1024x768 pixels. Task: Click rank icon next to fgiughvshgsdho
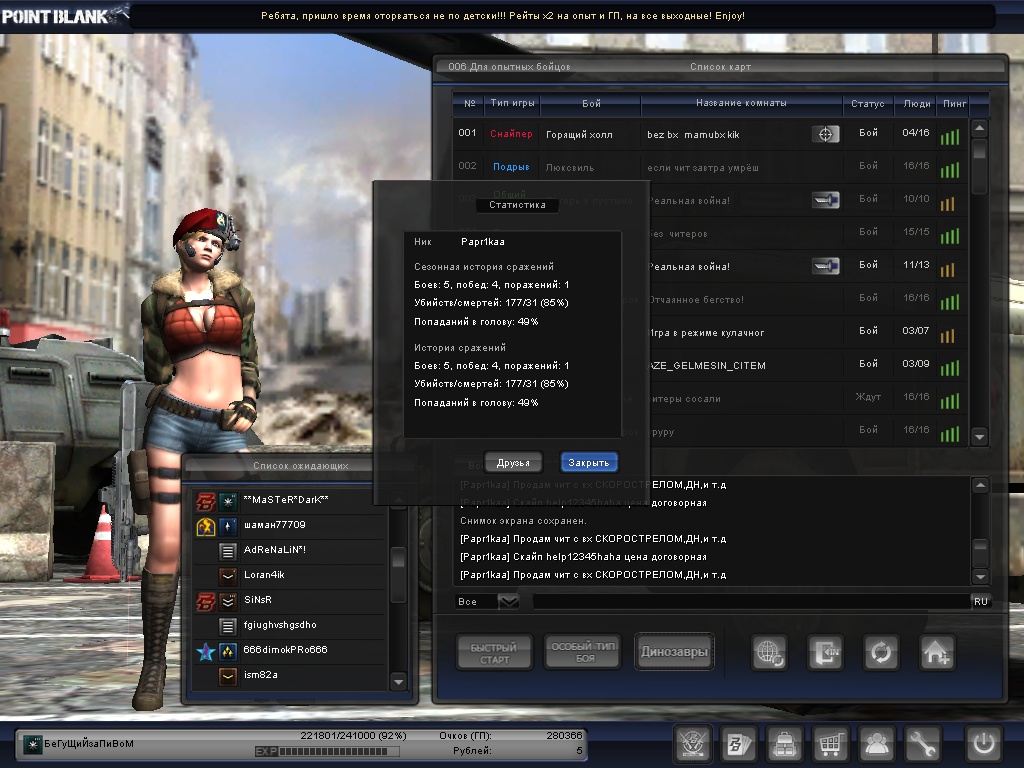click(227, 626)
